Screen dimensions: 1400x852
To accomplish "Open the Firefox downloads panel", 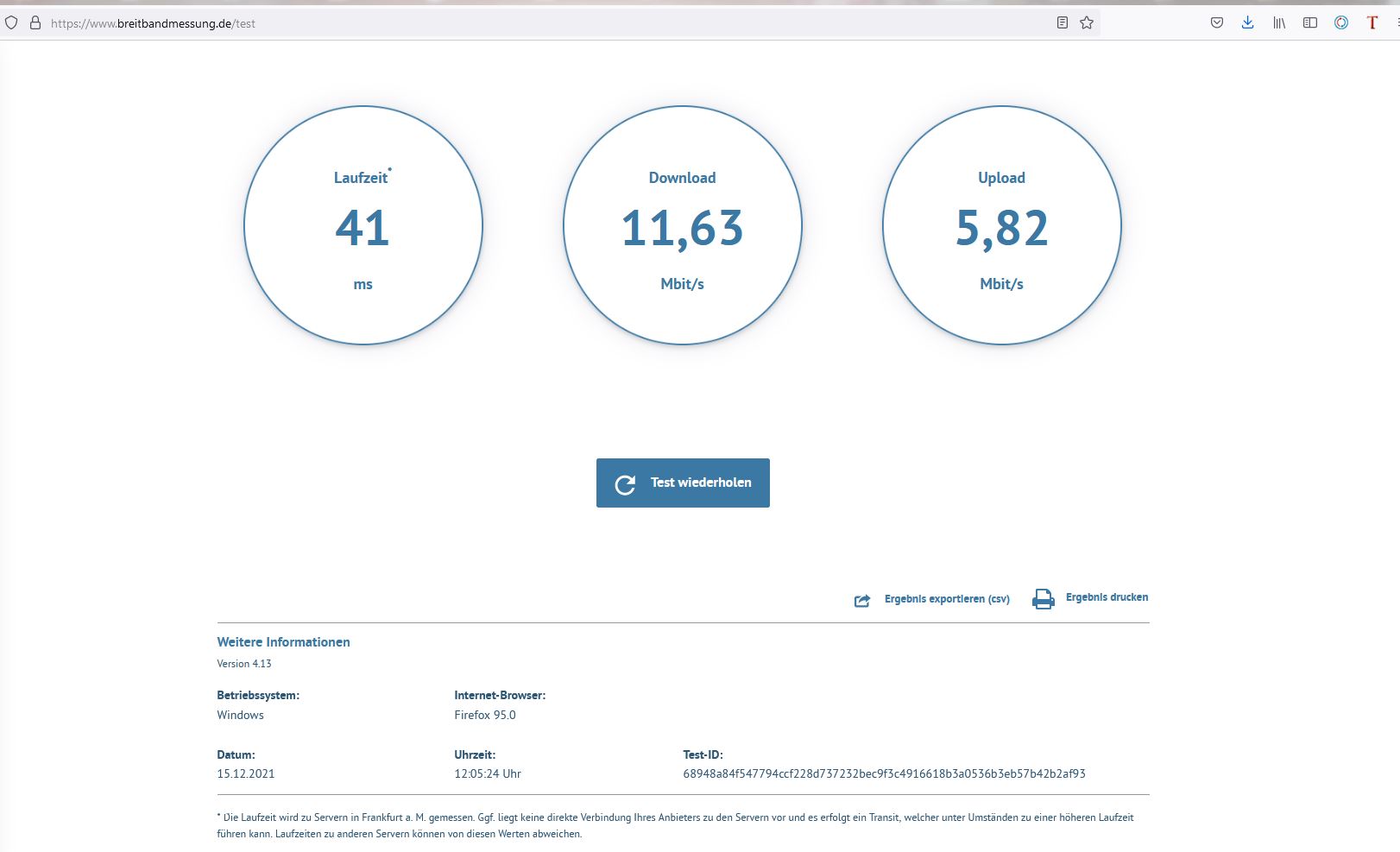I will [x=1247, y=23].
